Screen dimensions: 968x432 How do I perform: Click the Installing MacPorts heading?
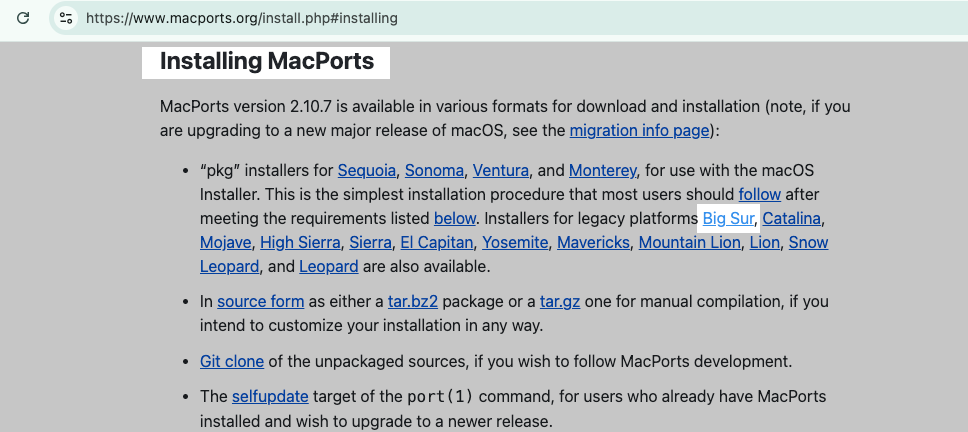[267, 62]
